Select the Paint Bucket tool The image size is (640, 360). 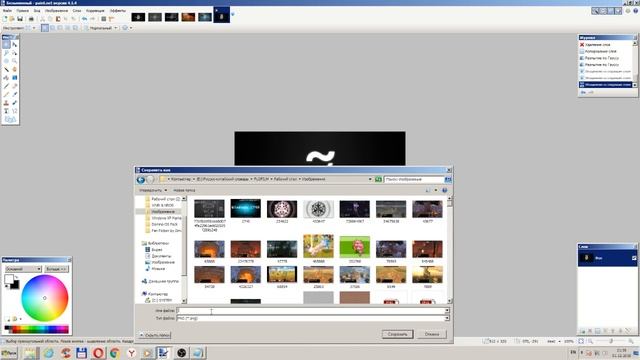coord(6,78)
